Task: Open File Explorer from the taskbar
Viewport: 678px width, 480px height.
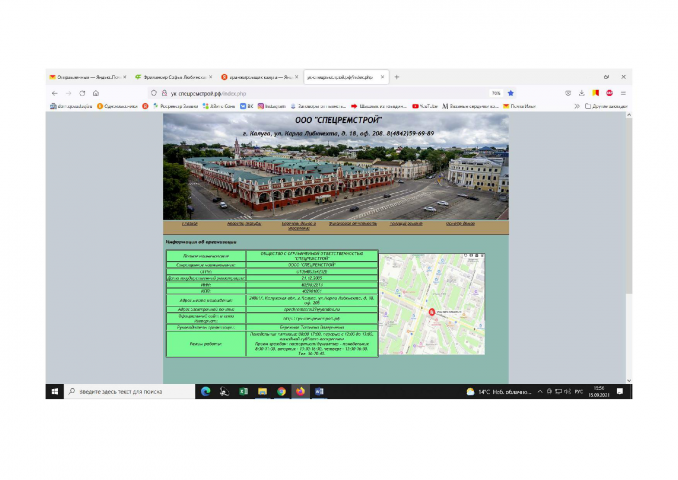Action: coord(262,391)
